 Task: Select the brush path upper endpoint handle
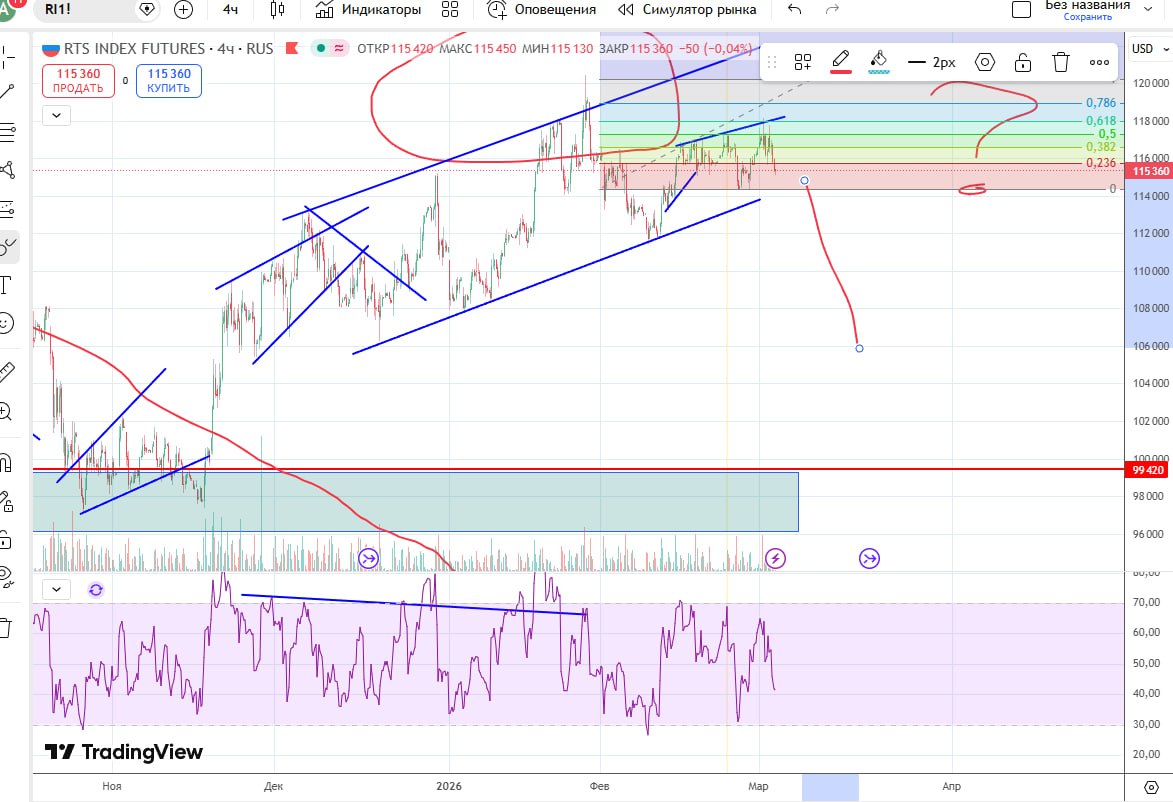(804, 181)
